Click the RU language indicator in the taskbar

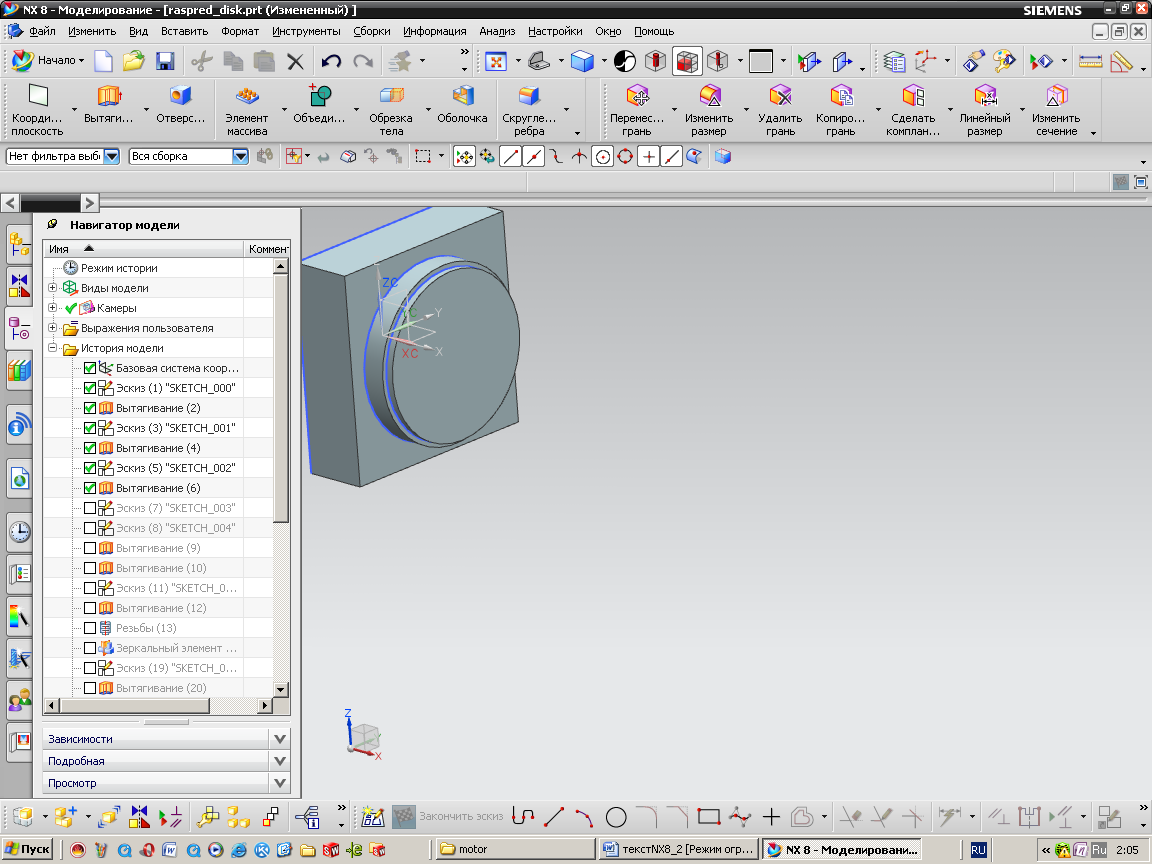pyautogui.click(x=978, y=850)
